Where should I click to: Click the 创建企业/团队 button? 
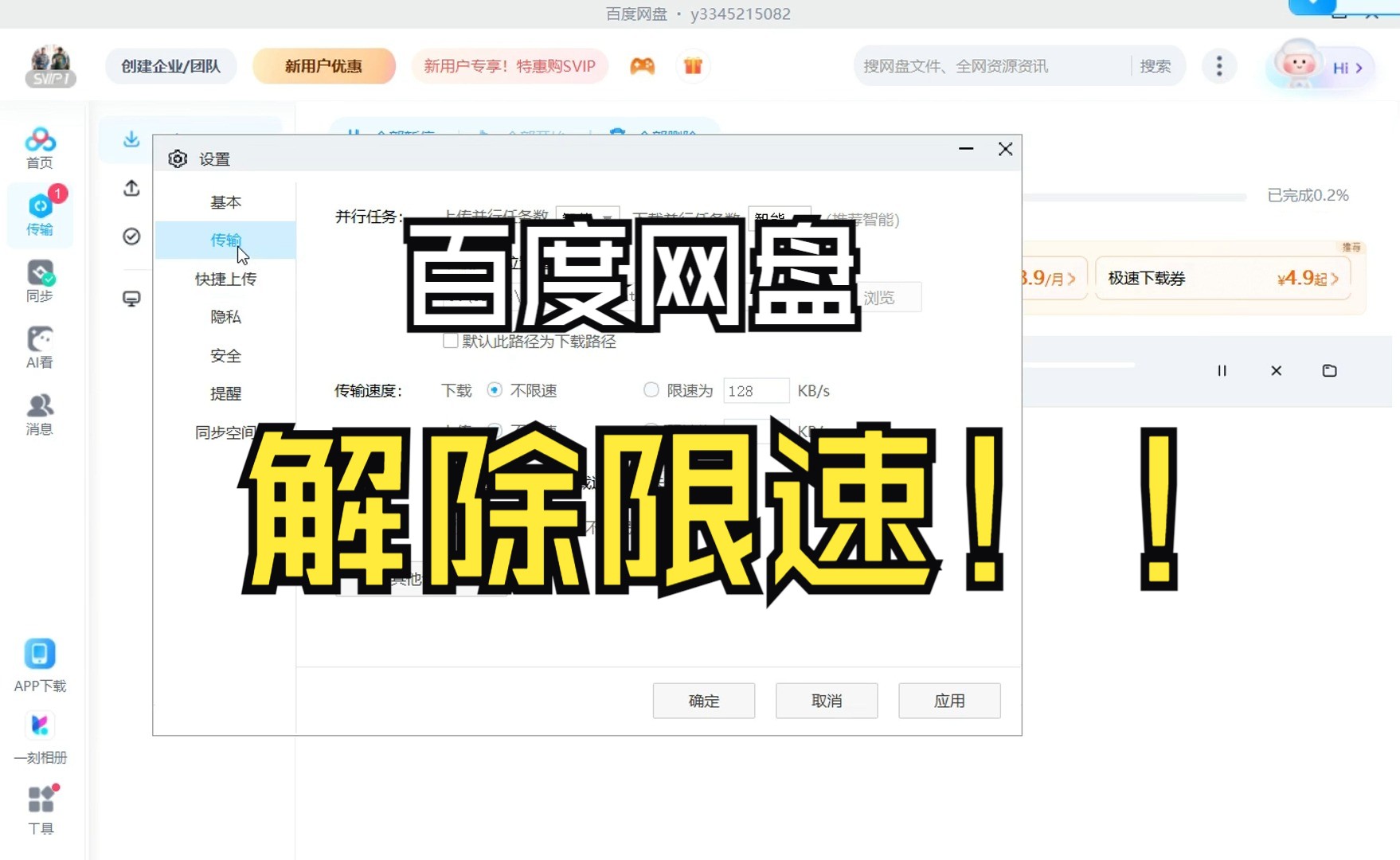(170, 66)
